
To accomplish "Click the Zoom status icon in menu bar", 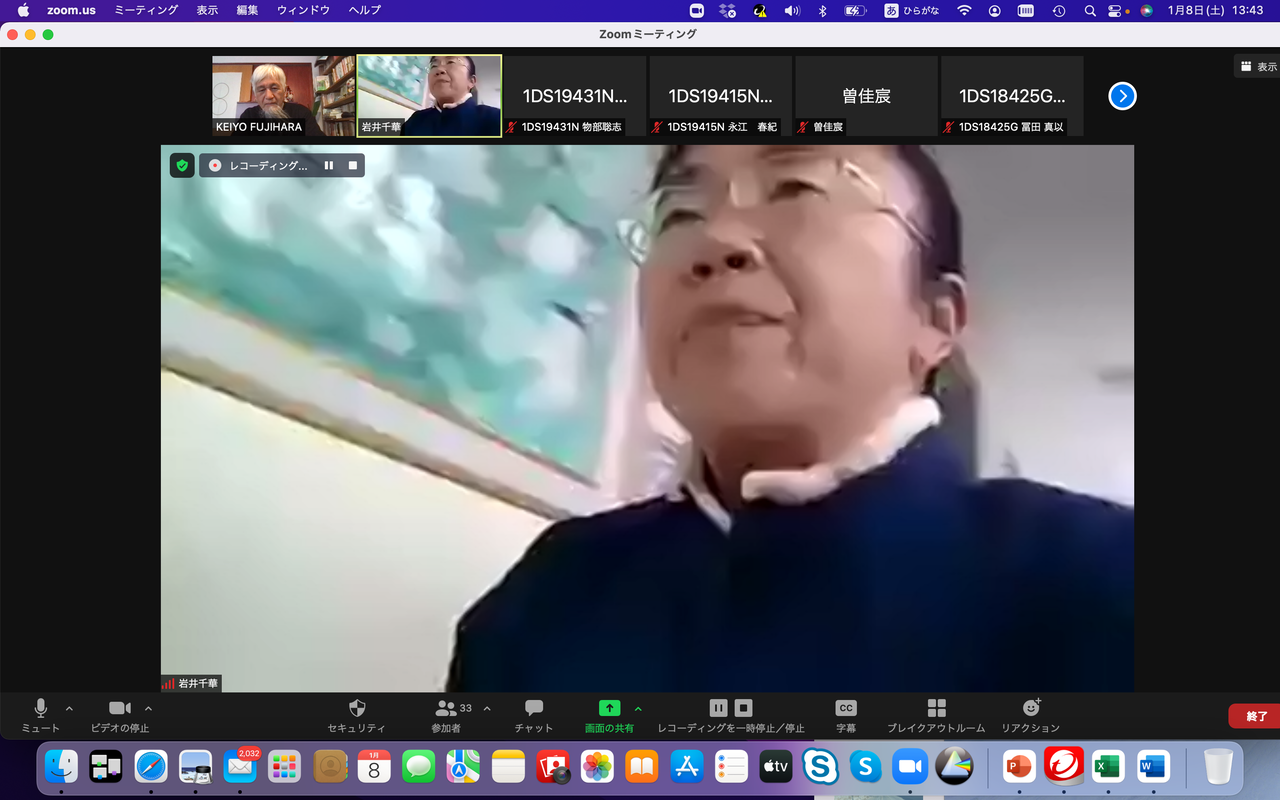I will [x=697, y=10].
